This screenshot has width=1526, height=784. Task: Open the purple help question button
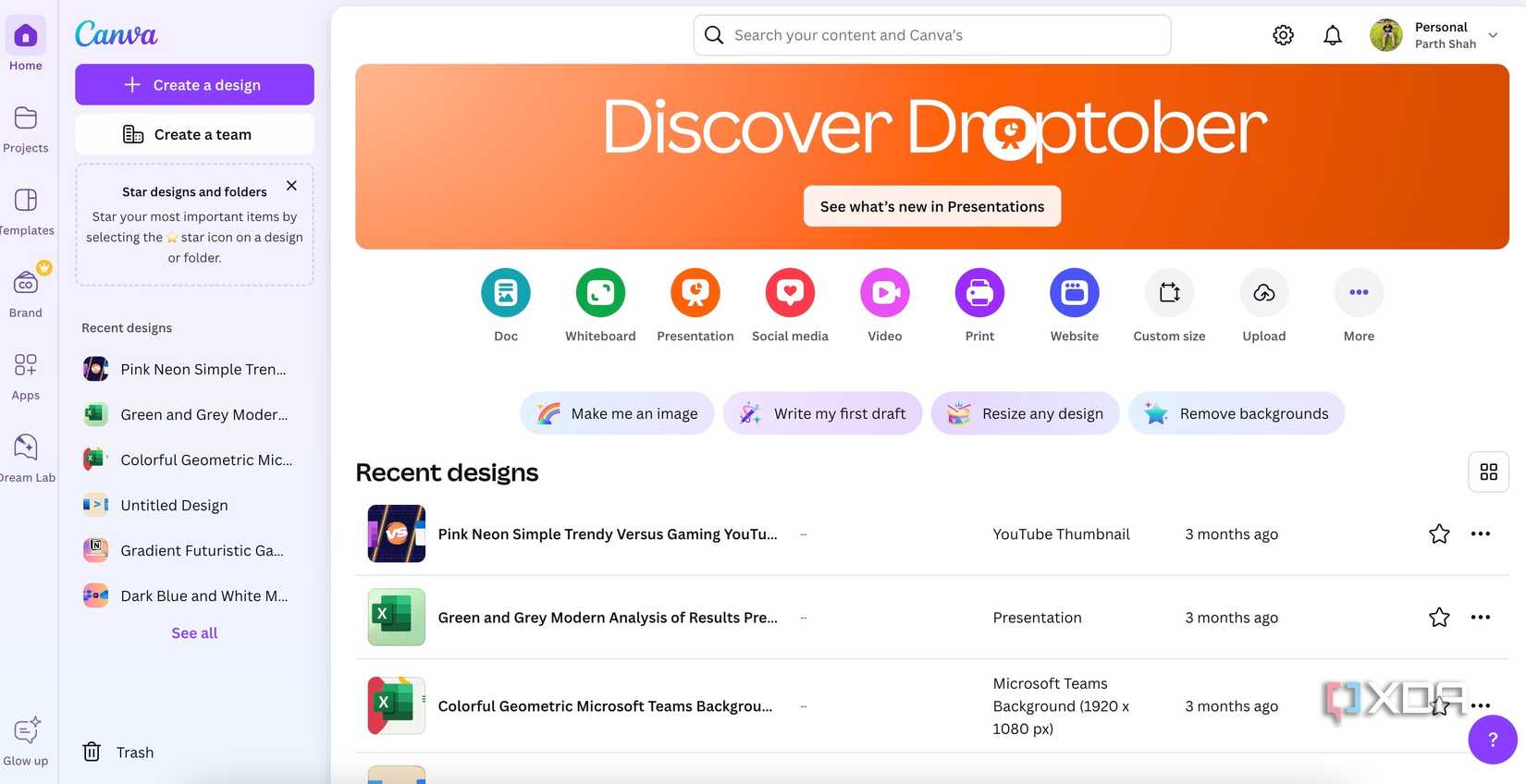(1493, 740)
